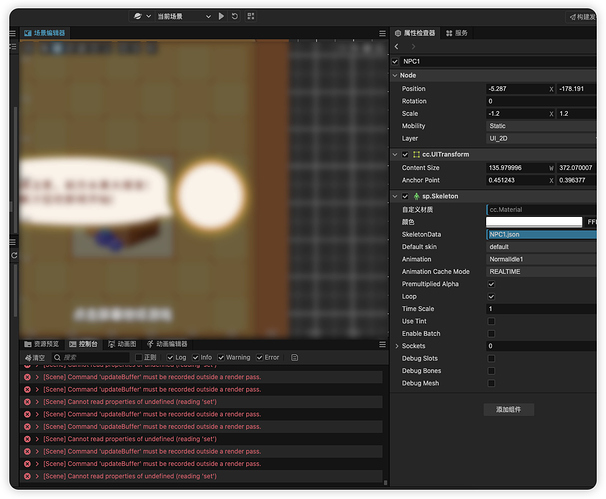Toggle the Loop checkbox
This screenshot has width=606, height=499.
pyautogui.click(x=491, y=296)
